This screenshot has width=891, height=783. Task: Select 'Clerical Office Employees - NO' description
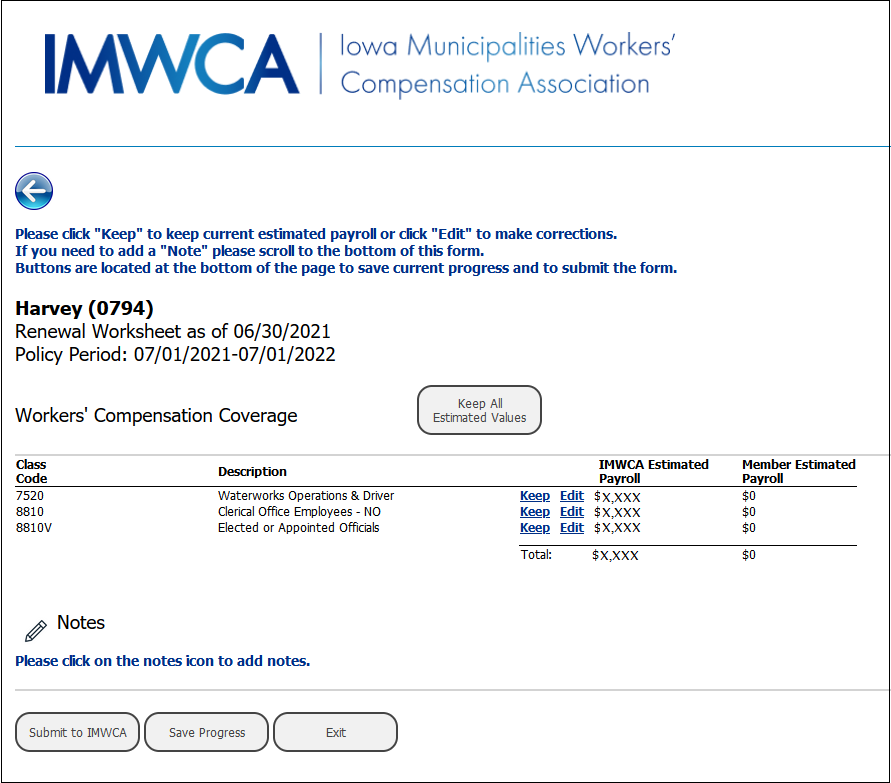click(x=299, y=512)
